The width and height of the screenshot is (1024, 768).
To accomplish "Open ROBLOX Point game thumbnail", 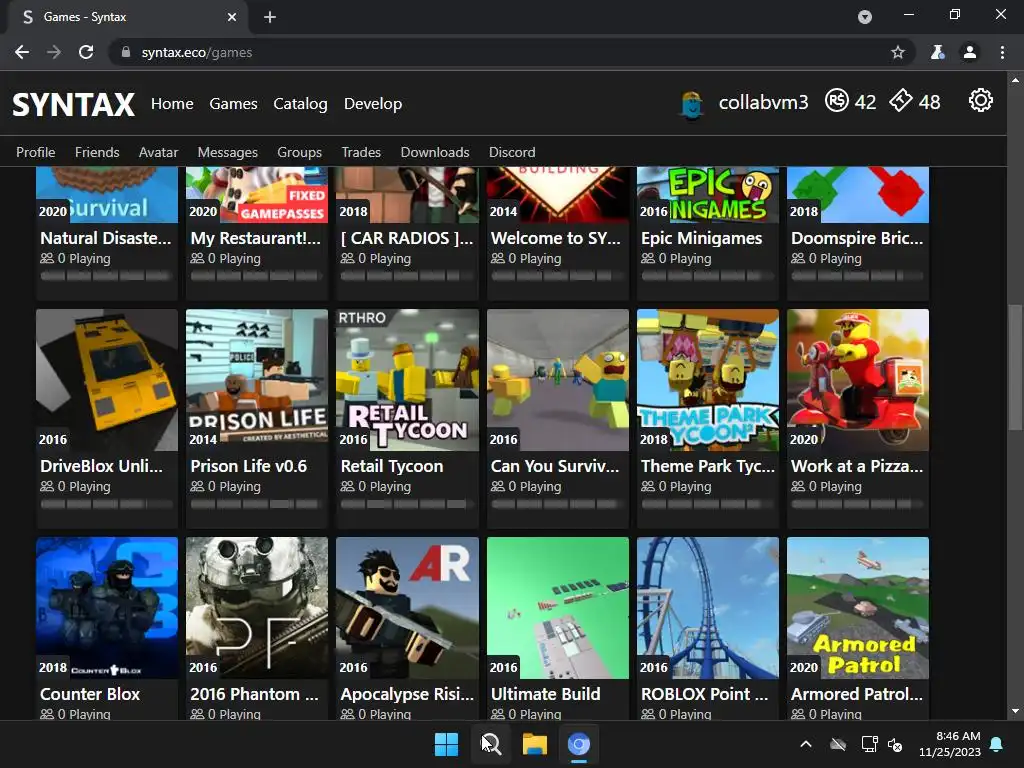I will (x=708, y=608).
